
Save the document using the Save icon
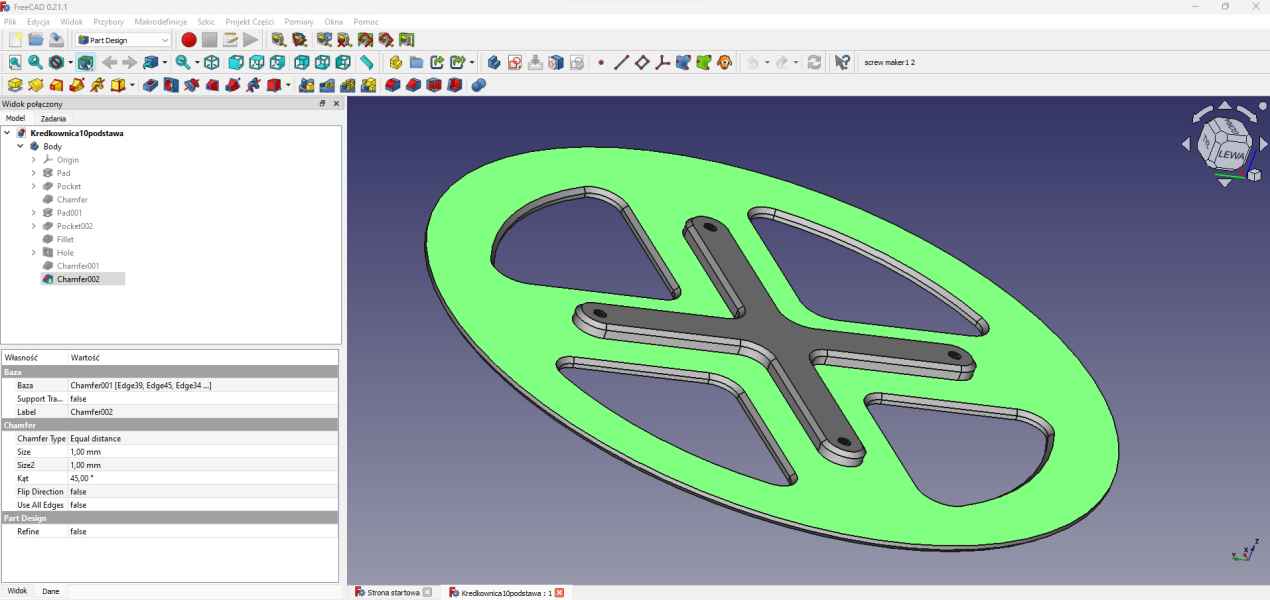point(57,40)
